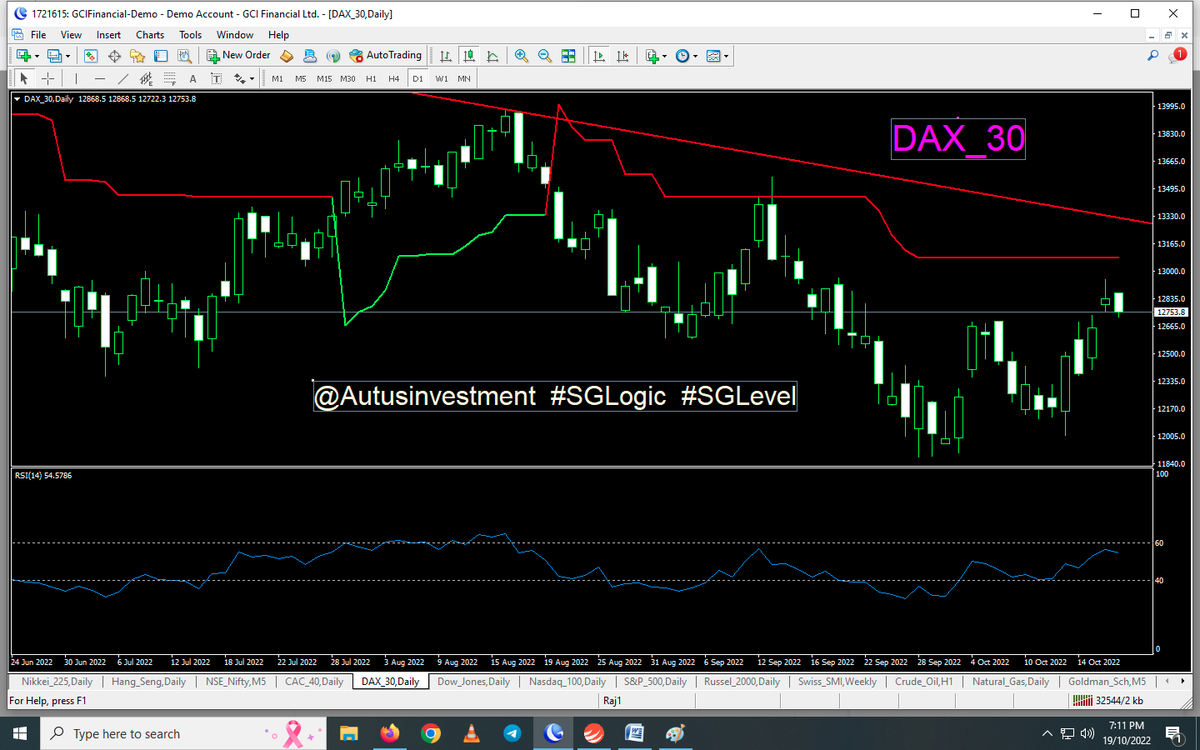Select the Fibonacci retracement tool
The height and width of the screenshot is (750, 1200).
[x=169, y=78]
